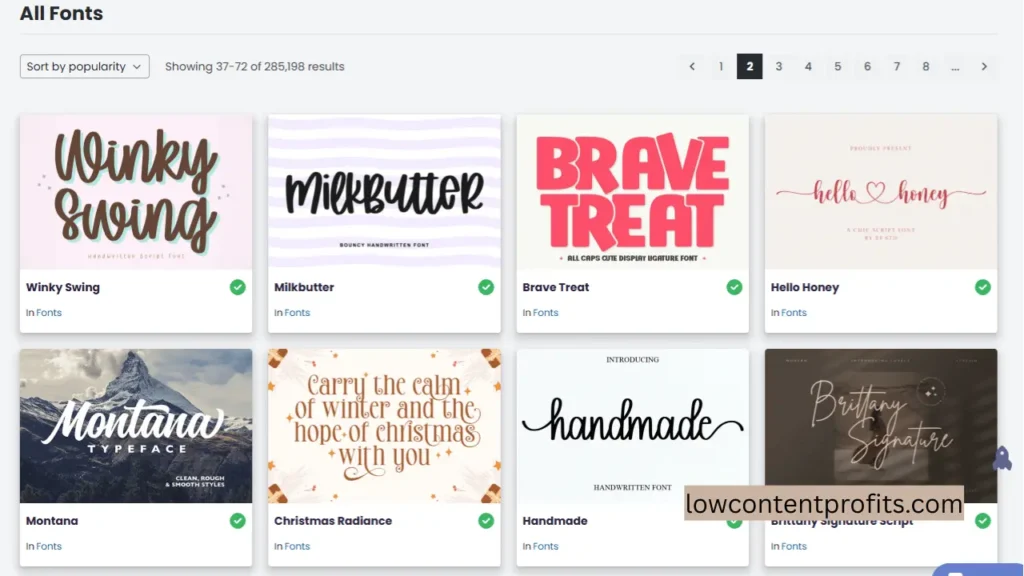Click the Christmas Radiance title

click(x=333, y=521)
